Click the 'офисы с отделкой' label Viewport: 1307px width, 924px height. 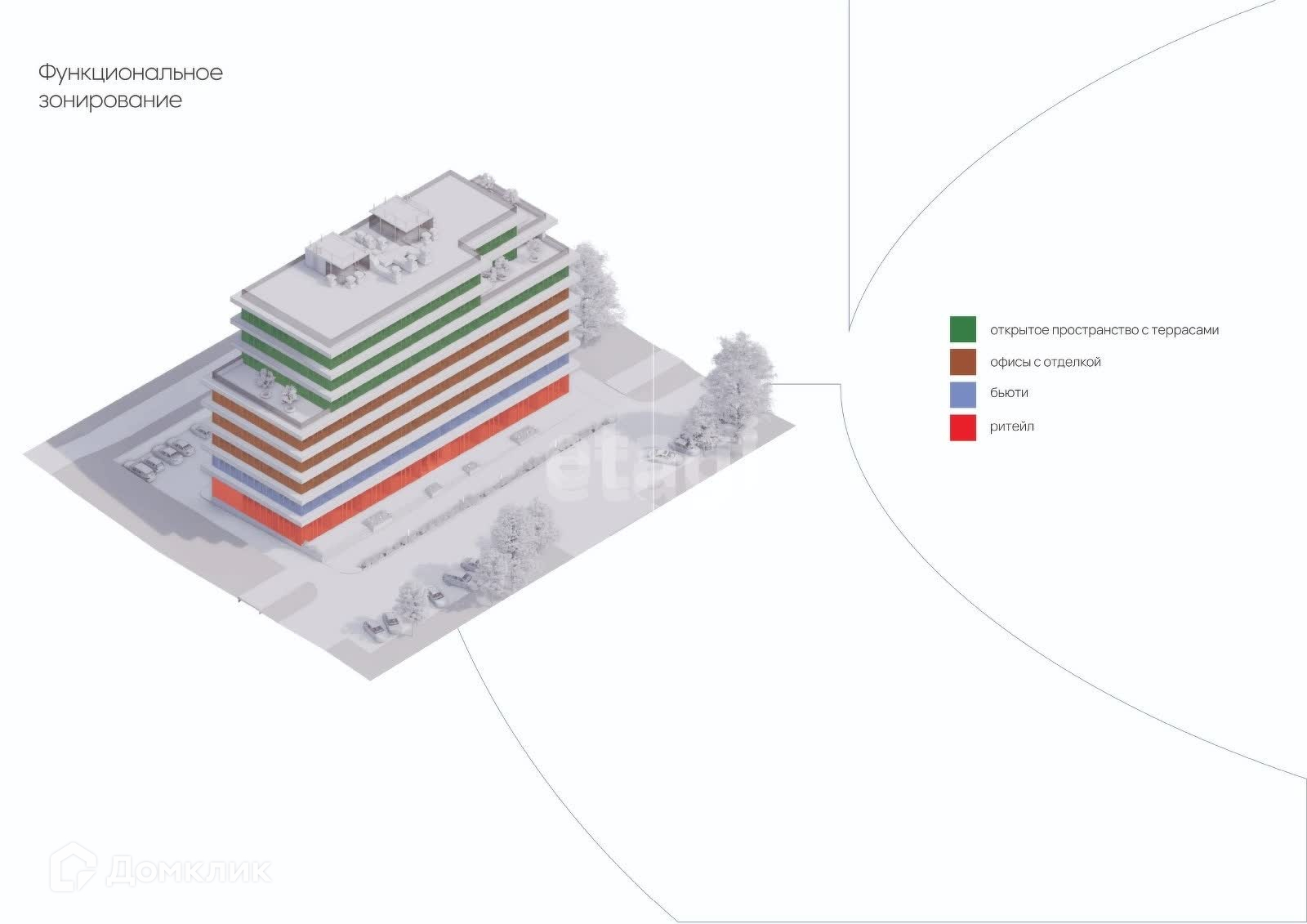tap(1046, 362)
